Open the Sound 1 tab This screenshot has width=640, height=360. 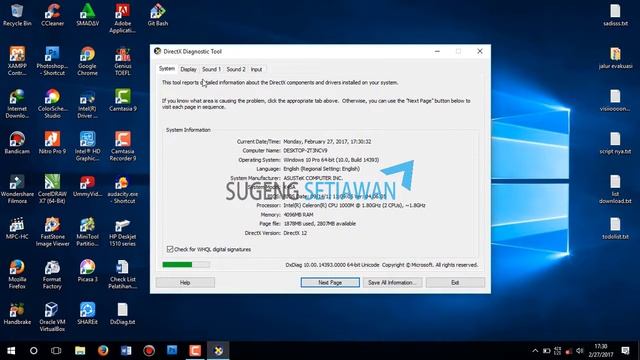coord(211,69)
